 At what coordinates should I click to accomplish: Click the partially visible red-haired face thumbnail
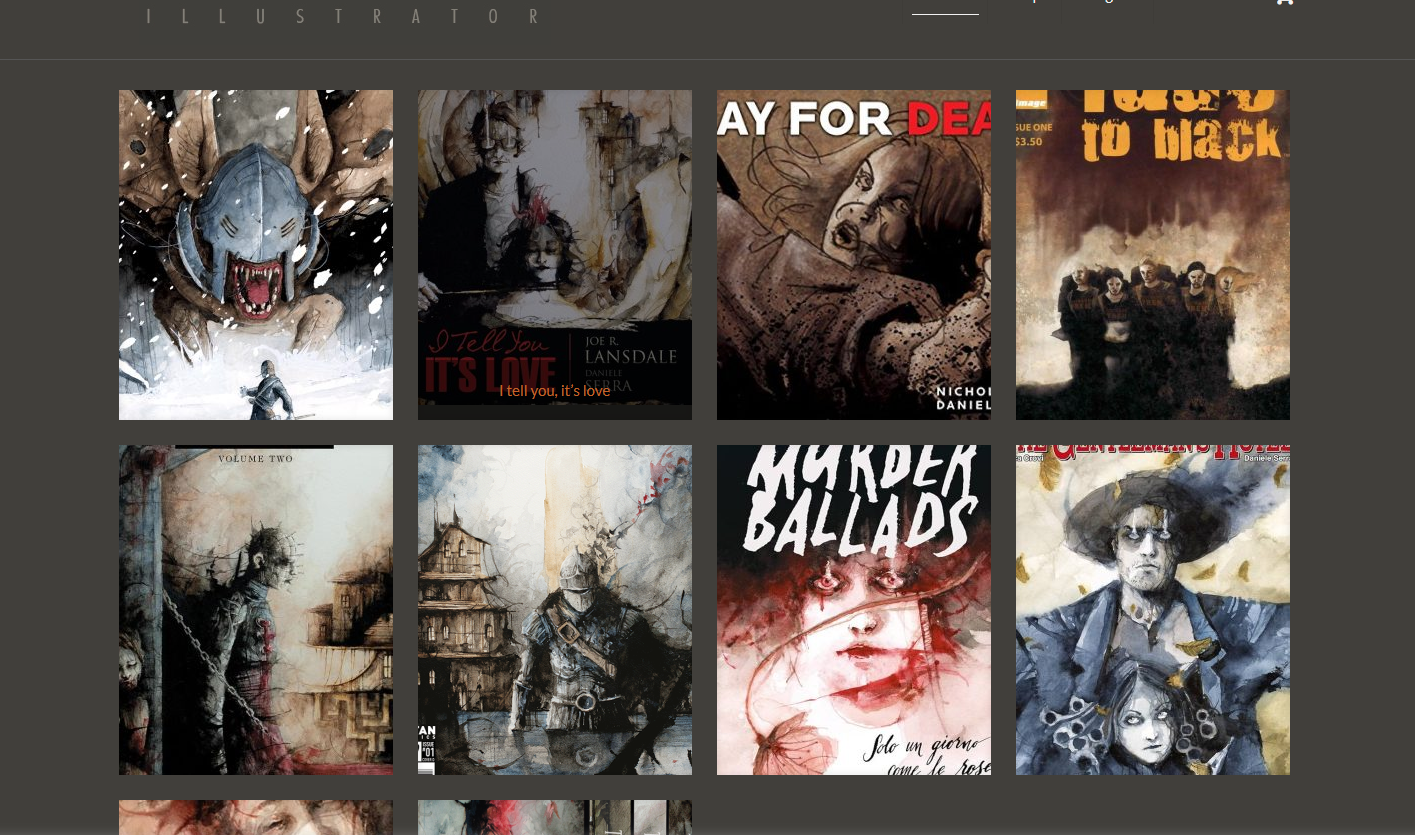pyautogui.click(x=255, y=818)
